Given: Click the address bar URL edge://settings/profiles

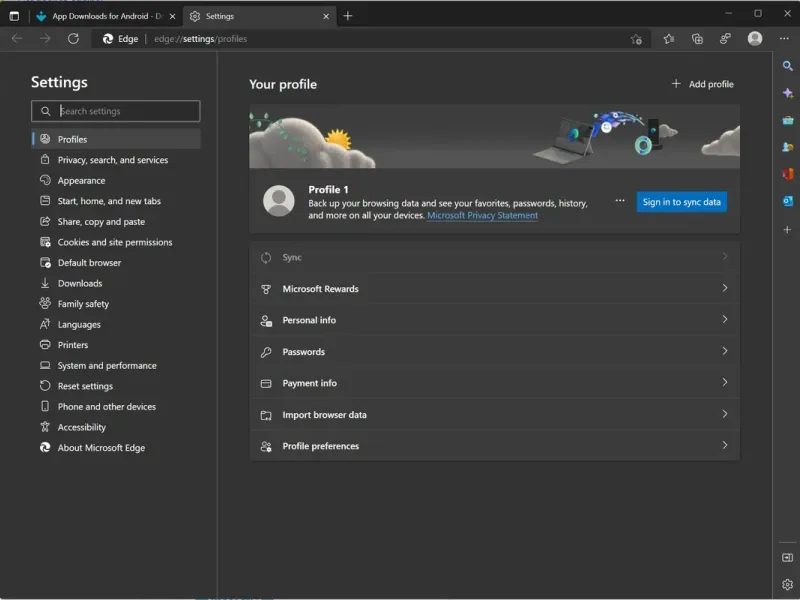Looking at the screenshot, I should tap(201, 39).
